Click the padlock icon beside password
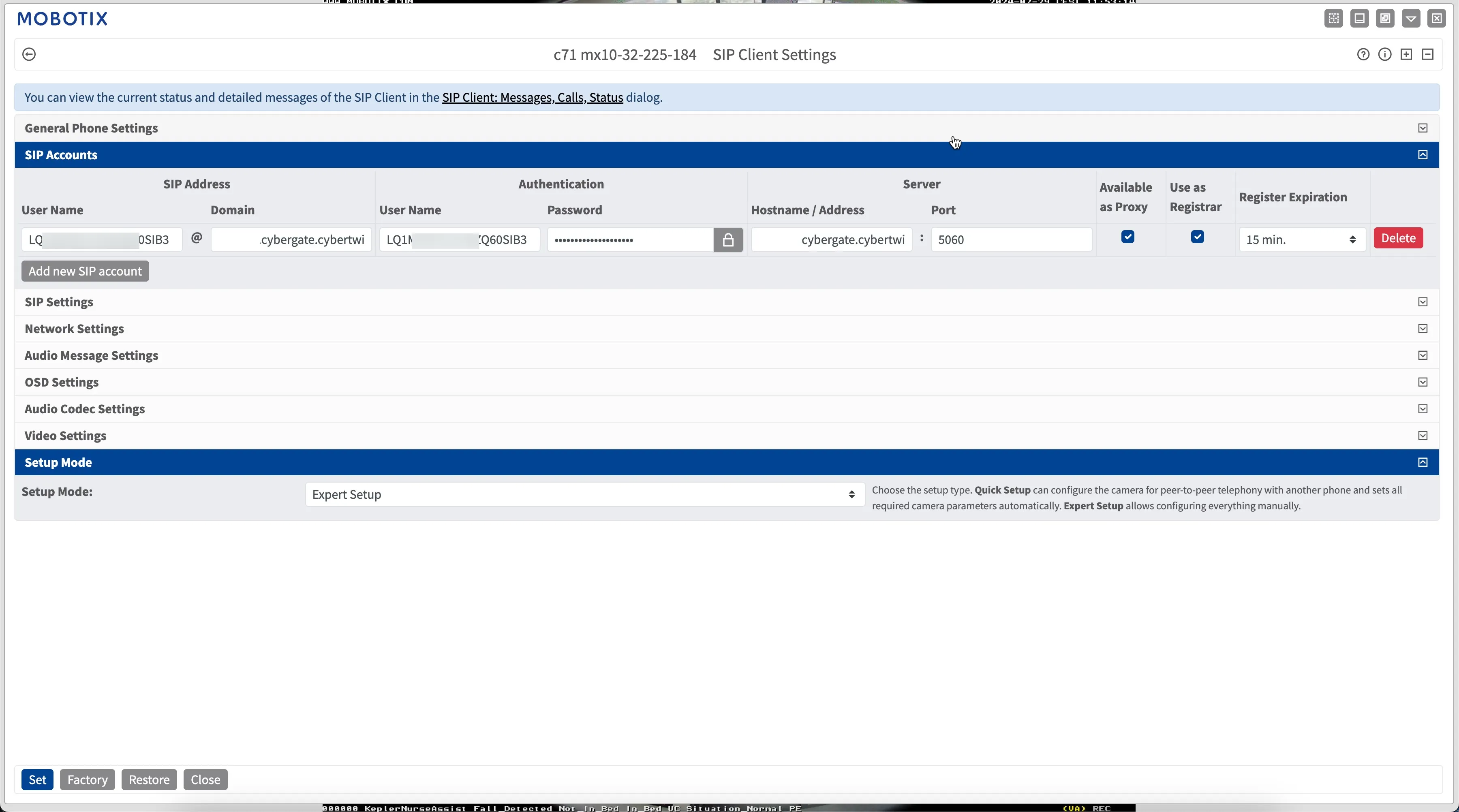The image size is (1459, 812). pos(728,239)
